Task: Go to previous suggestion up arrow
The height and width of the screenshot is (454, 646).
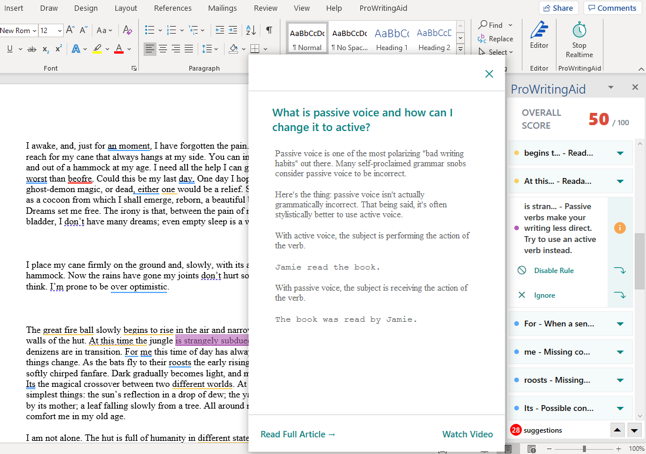Action: click(617, 431)
